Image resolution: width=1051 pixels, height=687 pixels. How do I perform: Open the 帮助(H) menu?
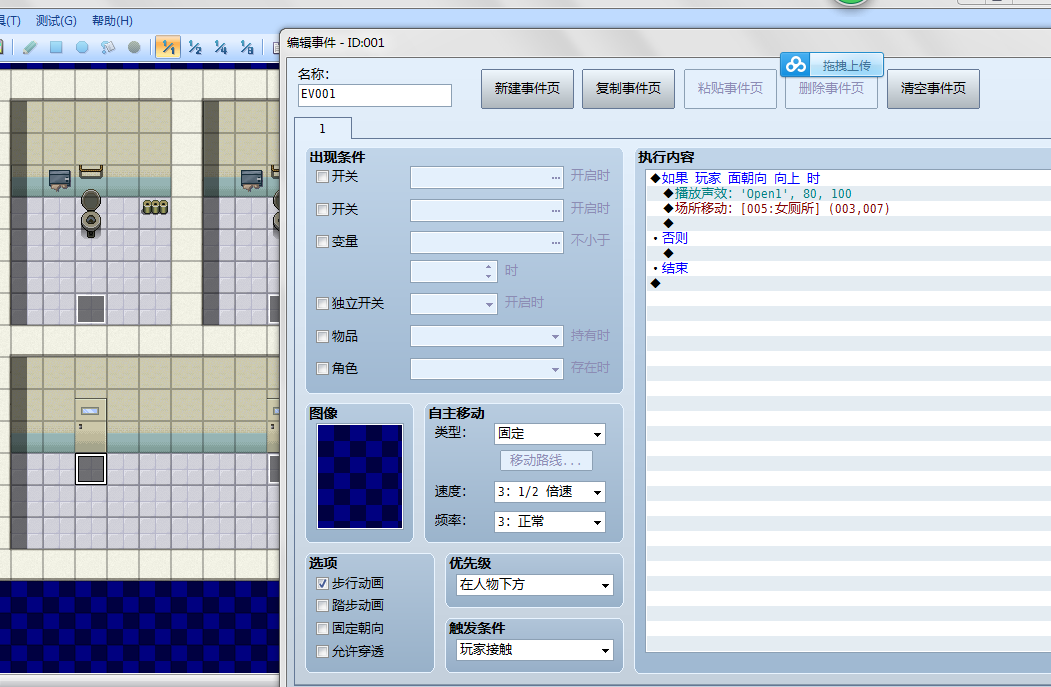(x=113, y=21)
